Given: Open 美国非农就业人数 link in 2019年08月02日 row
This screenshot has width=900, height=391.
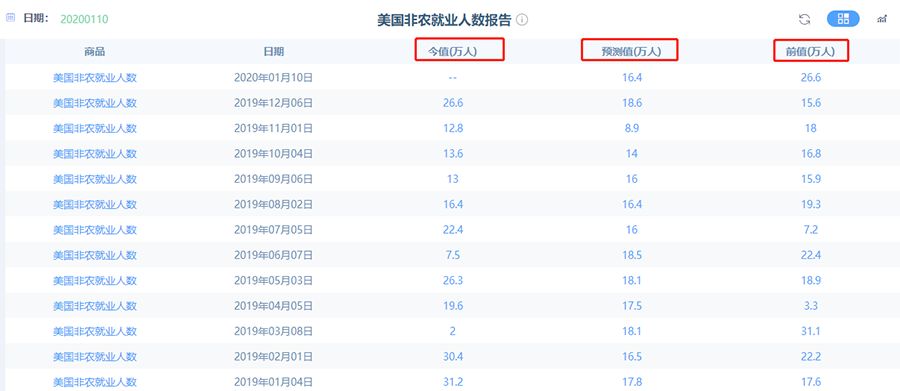Looking at the screenshot, I should click(x=95, y=204).
